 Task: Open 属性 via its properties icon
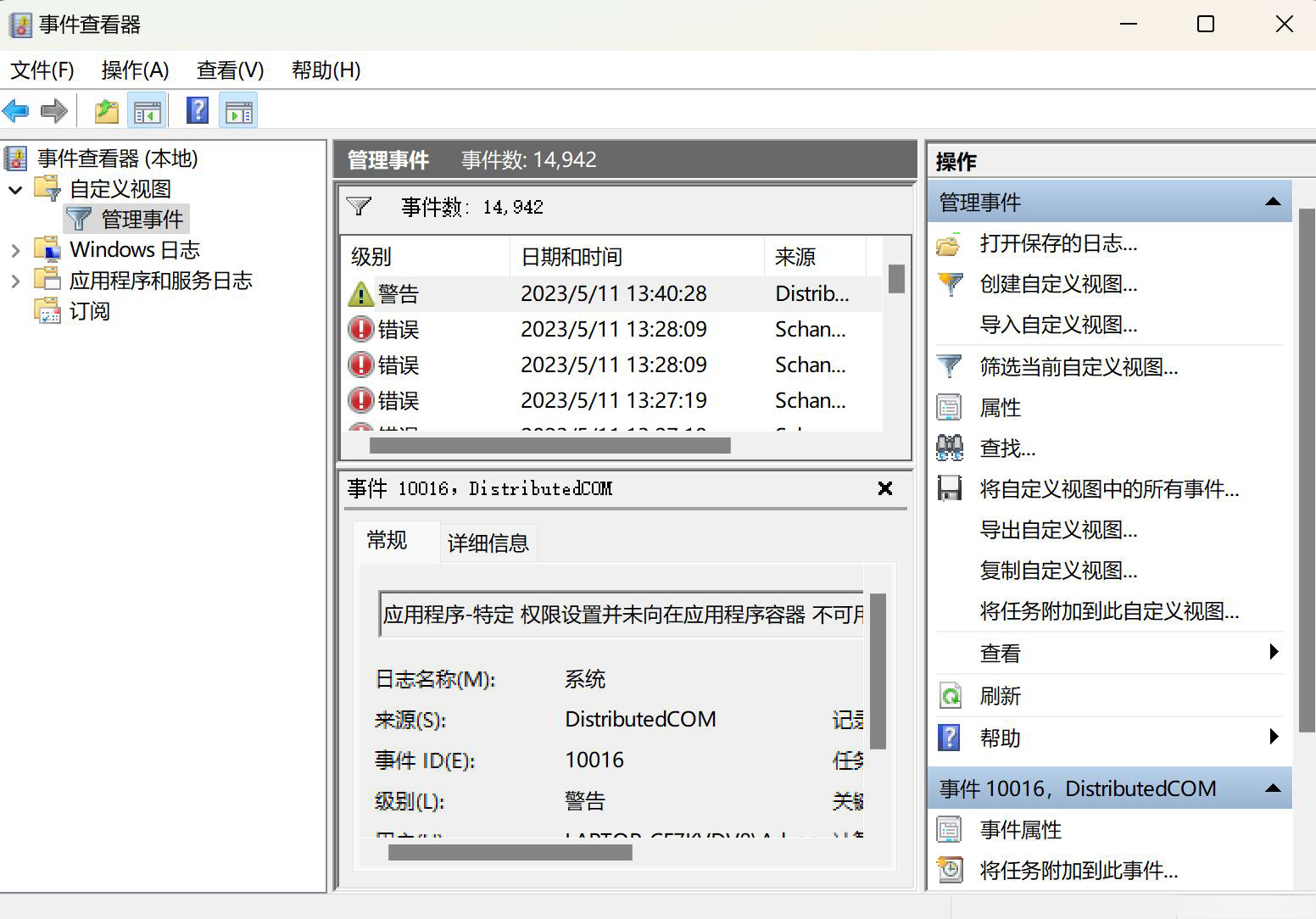[951, 407]
